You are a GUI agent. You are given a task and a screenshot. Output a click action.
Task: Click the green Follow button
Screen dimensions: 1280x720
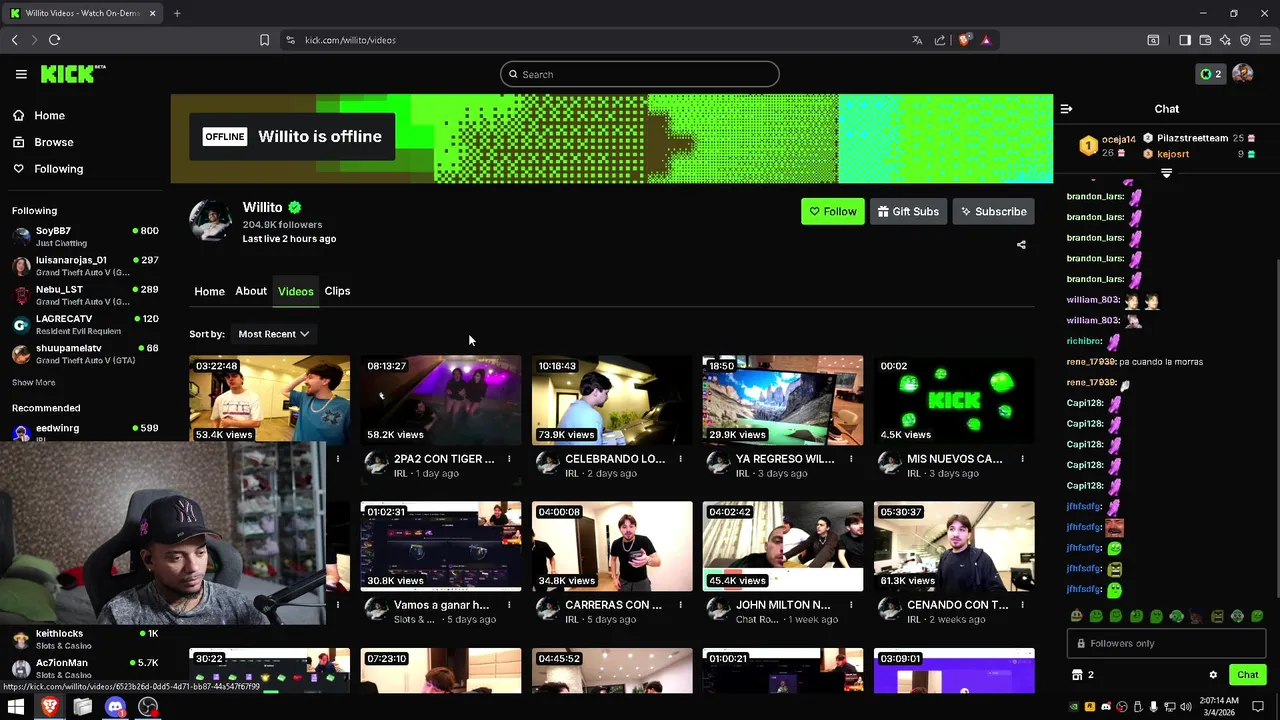pos(832,212)
